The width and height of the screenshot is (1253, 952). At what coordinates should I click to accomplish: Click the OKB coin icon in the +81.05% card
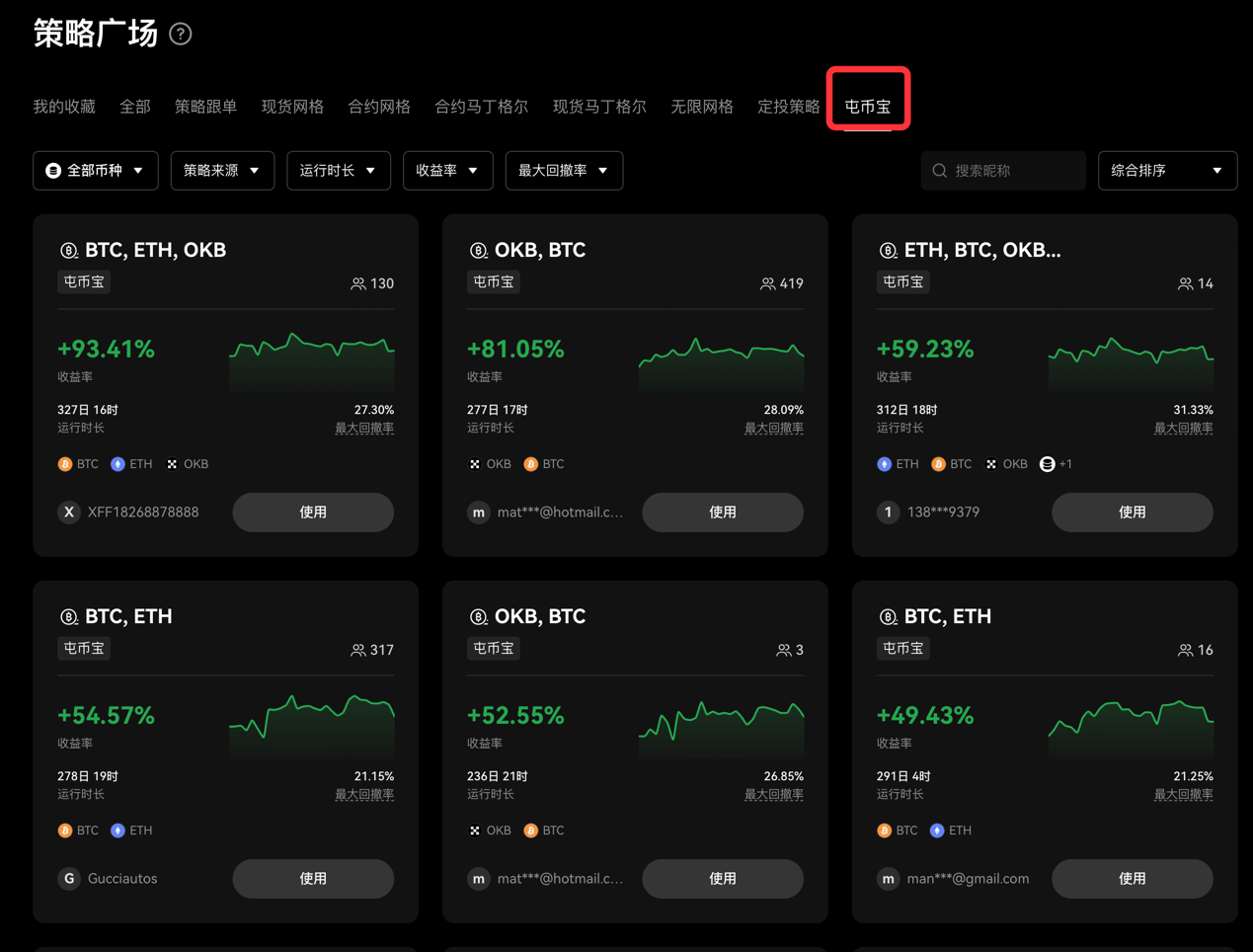pyautogui.click(x=475, y=464)
